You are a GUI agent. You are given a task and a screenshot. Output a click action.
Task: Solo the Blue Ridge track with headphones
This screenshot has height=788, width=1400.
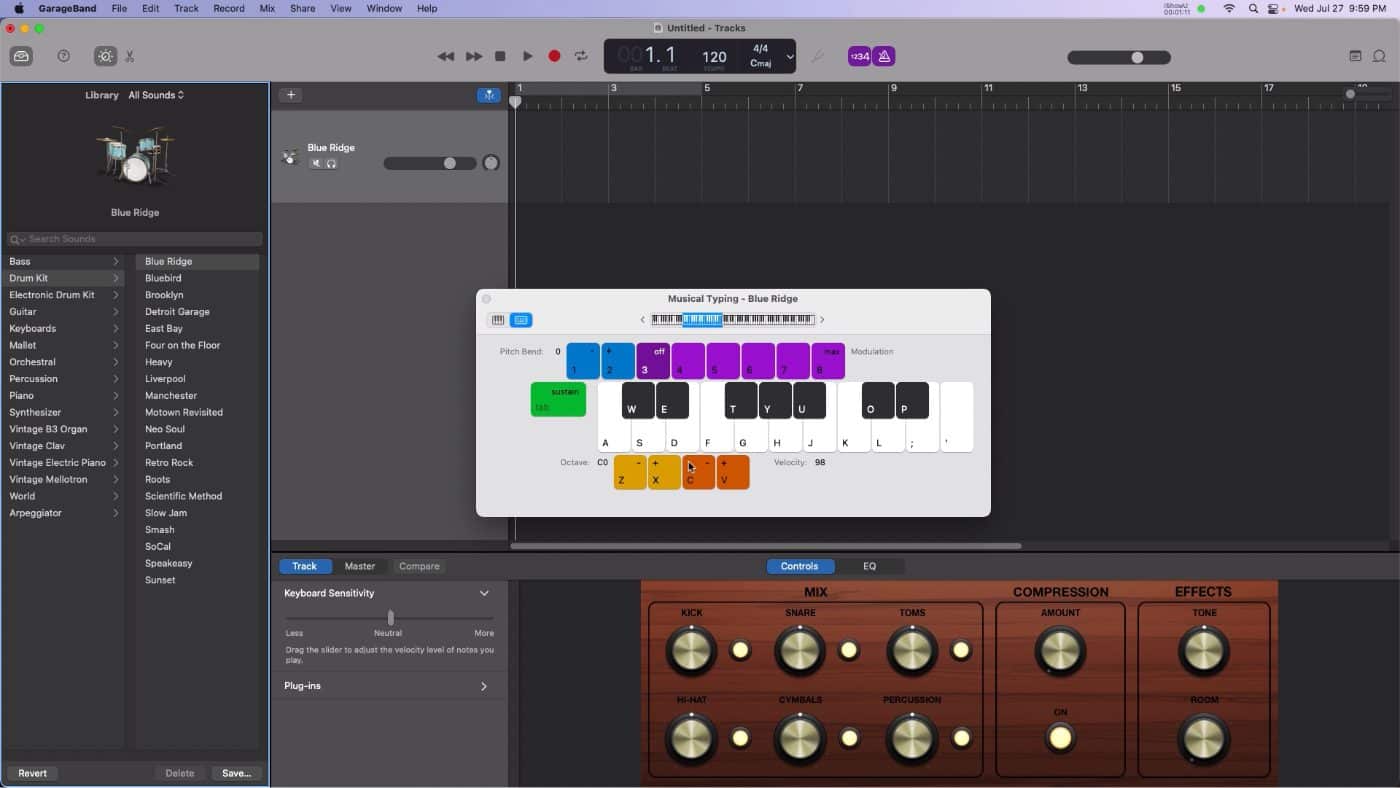[x=331, y=164]
